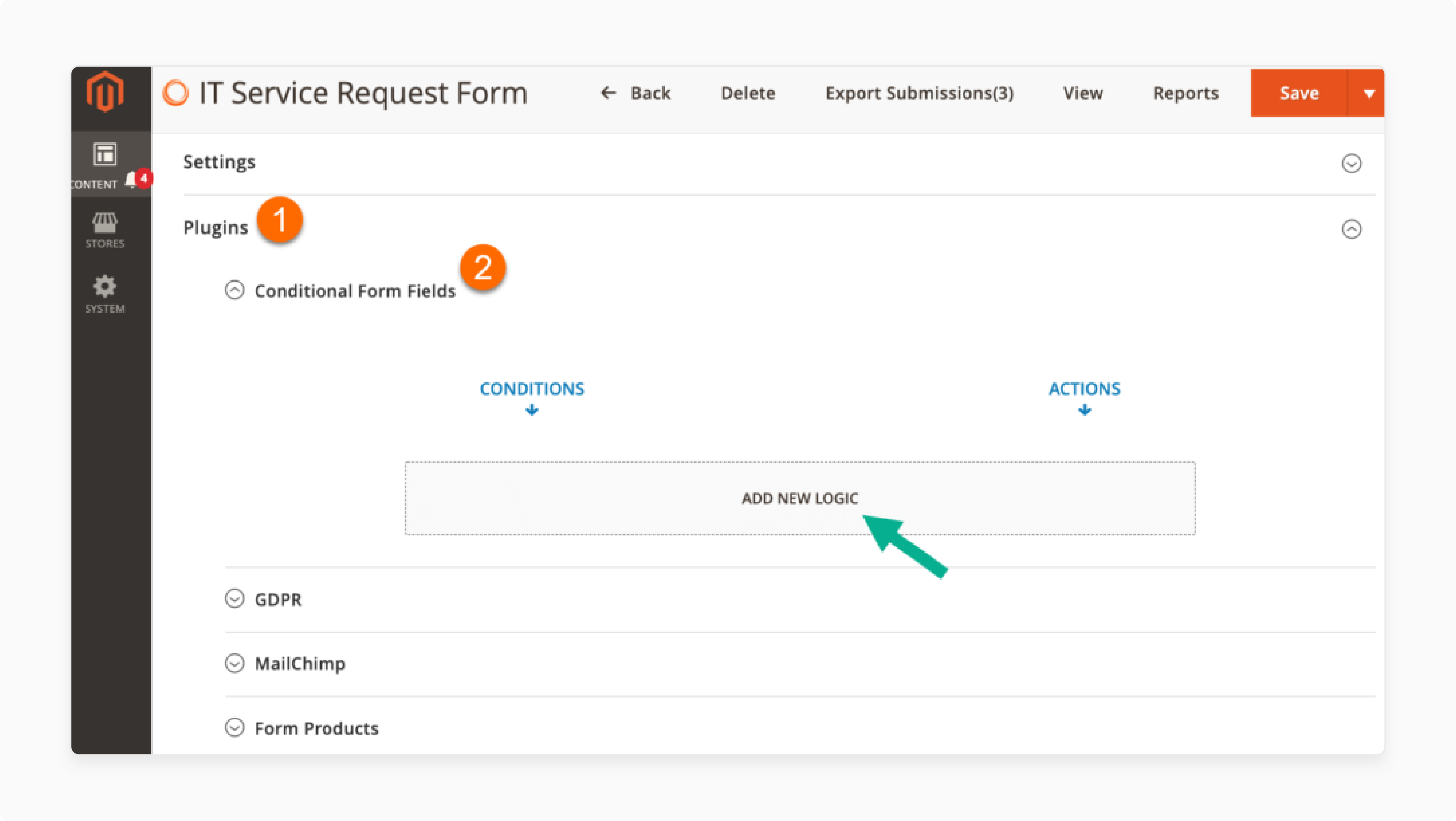This screenshot has height=821, width=1456.
Task: Open the Save dropdown arrow
Action: click(1368, 93)
